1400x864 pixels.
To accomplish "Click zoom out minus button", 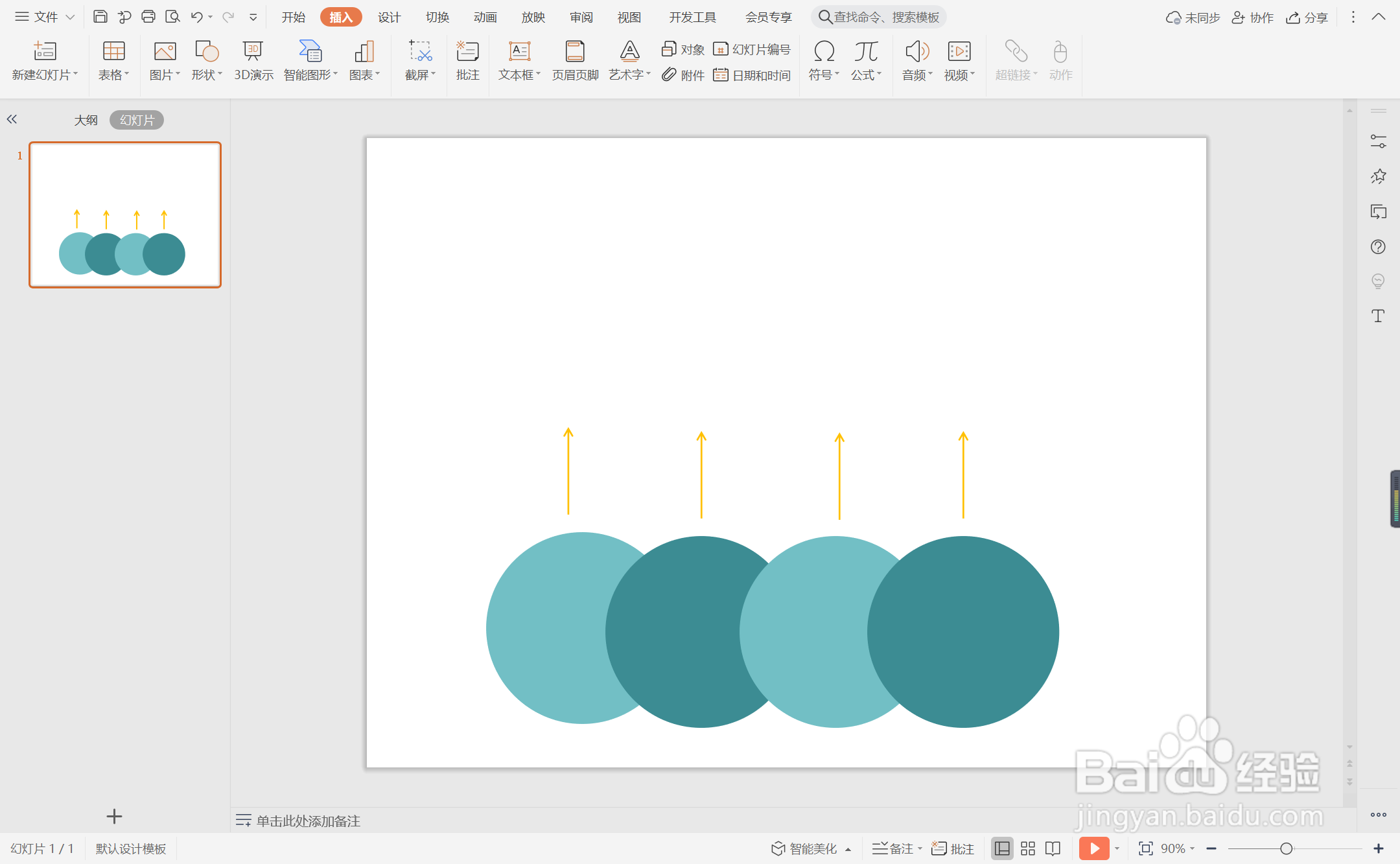I will (1211, 848).
